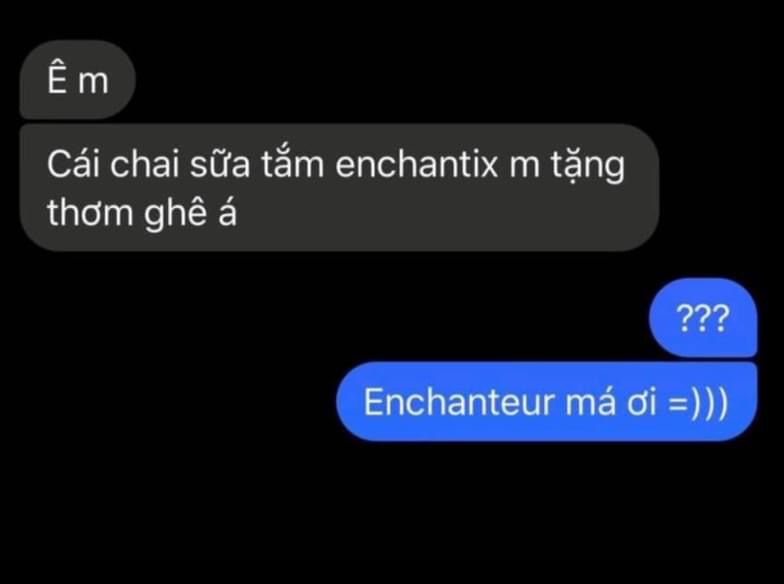This screenshot has width=784, height=584.
Task: Select the blue "???" message bubble
Action: 702,318
